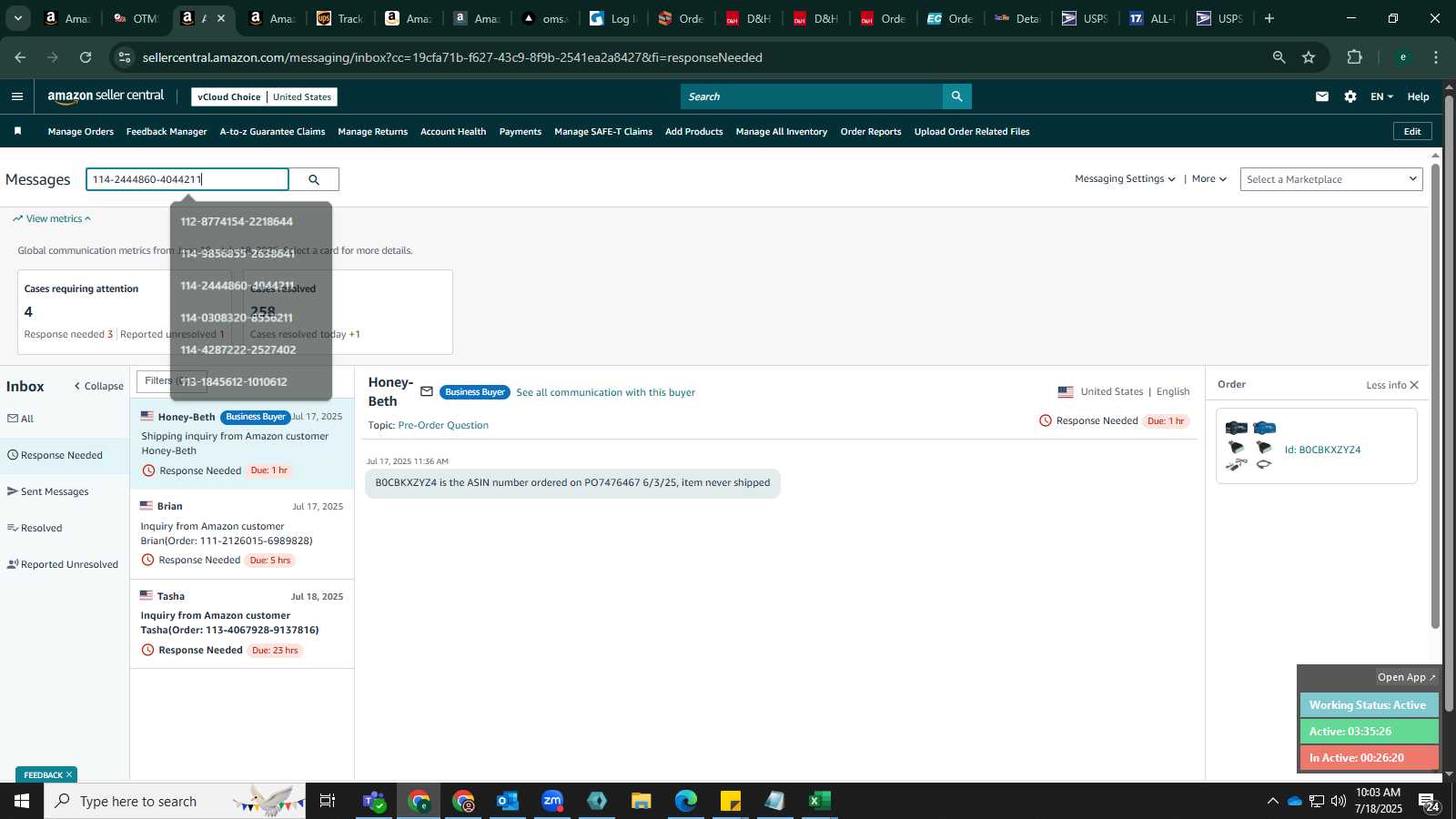Expand the Messaging Settings dropdown

(x=1125, y=179)
